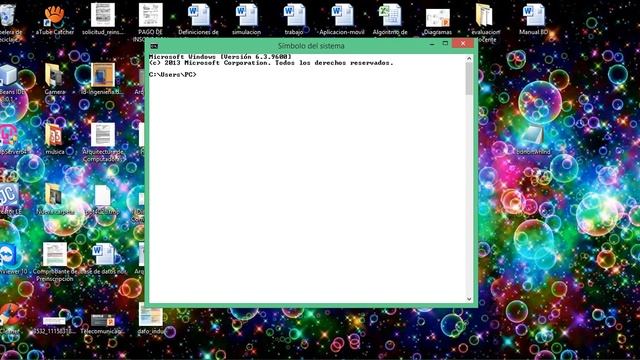The image size is (640, 360).
Task: Launch the CCleaner desktop shortcut
Action: (x=9, y=315)
